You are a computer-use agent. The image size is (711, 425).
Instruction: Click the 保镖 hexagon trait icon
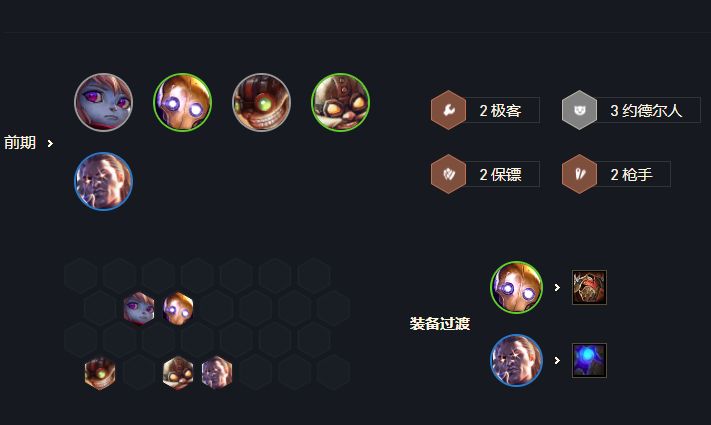pos(448,174)
